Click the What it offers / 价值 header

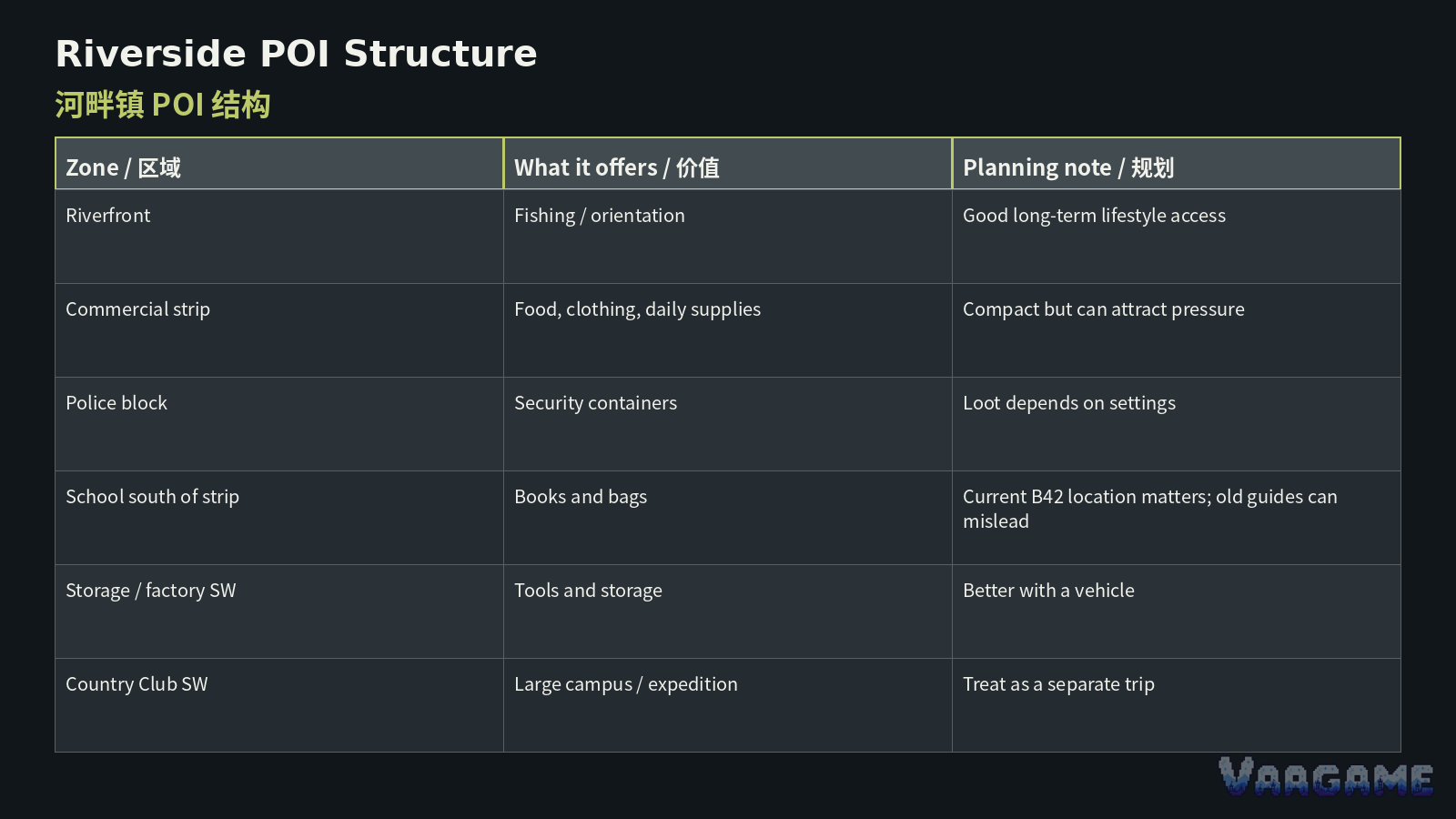coord(728,164)
